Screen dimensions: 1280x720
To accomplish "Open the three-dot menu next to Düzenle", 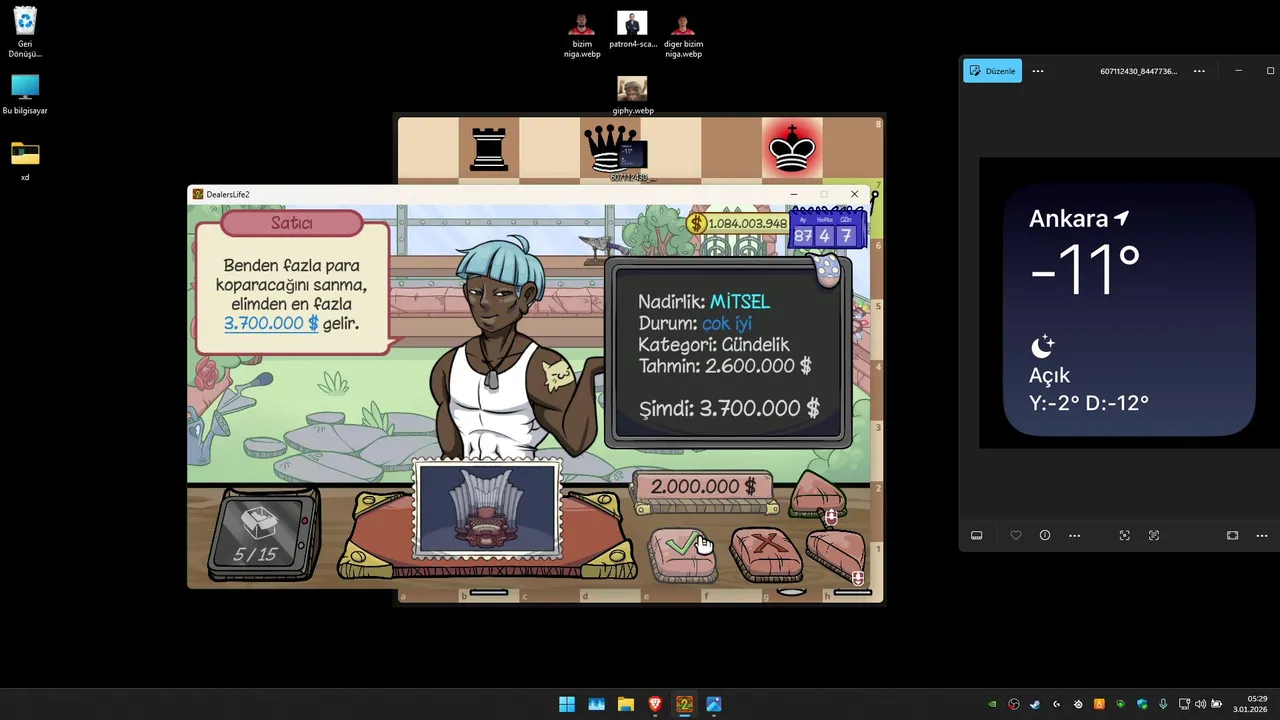I will coord(1038,71).
